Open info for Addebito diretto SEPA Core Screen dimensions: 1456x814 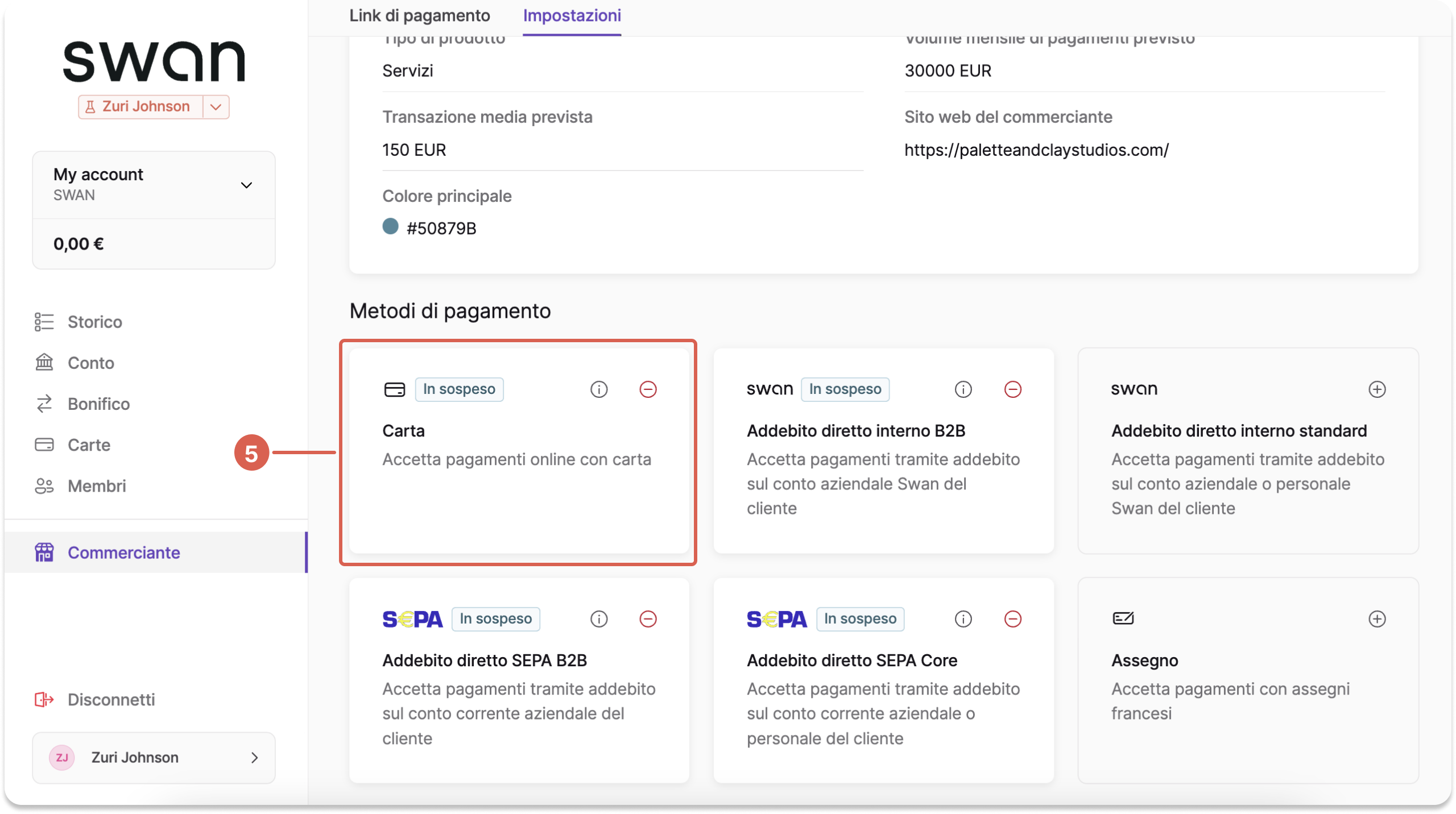963,619
